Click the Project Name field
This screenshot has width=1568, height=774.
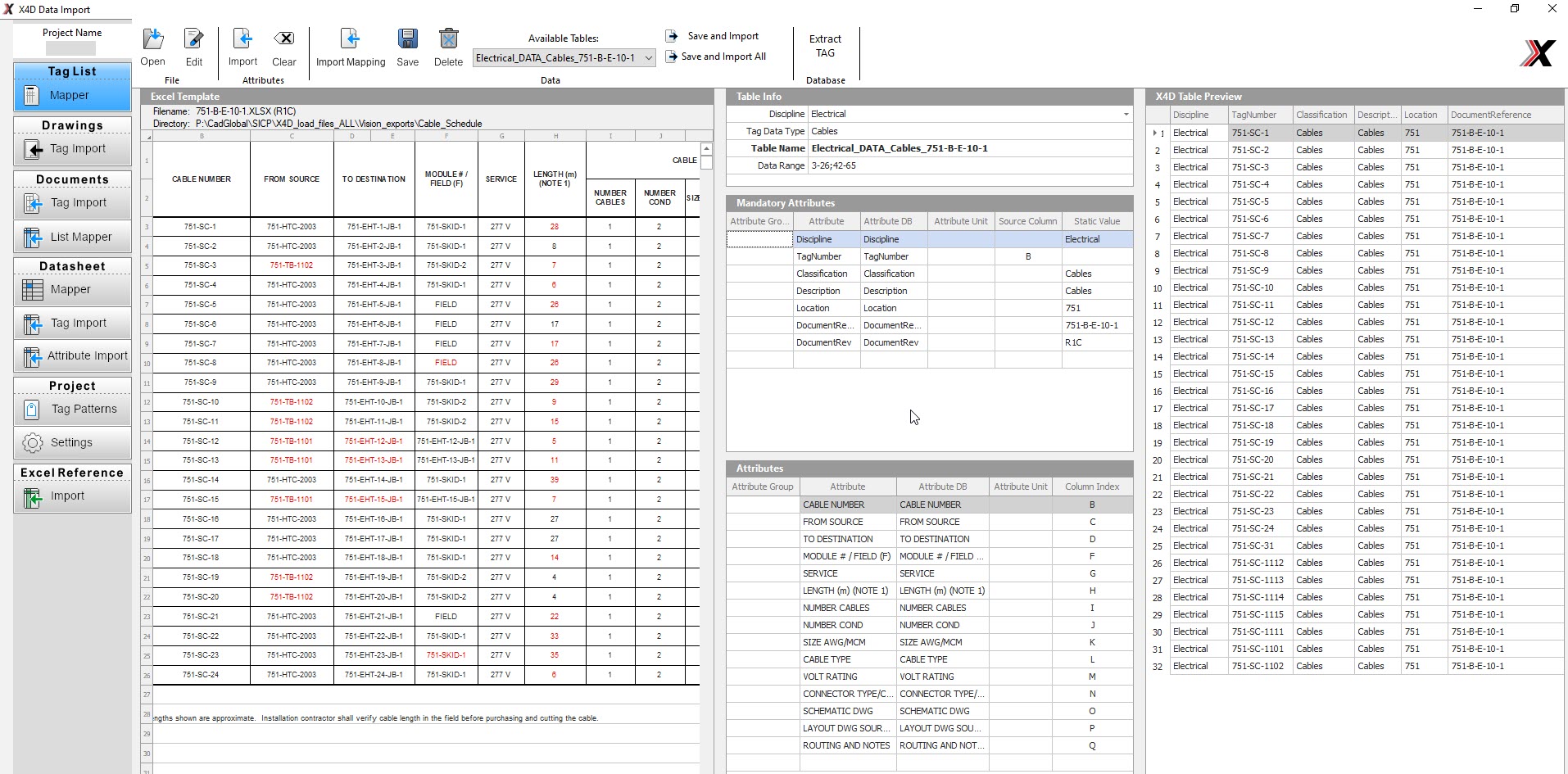pos(71,48)
